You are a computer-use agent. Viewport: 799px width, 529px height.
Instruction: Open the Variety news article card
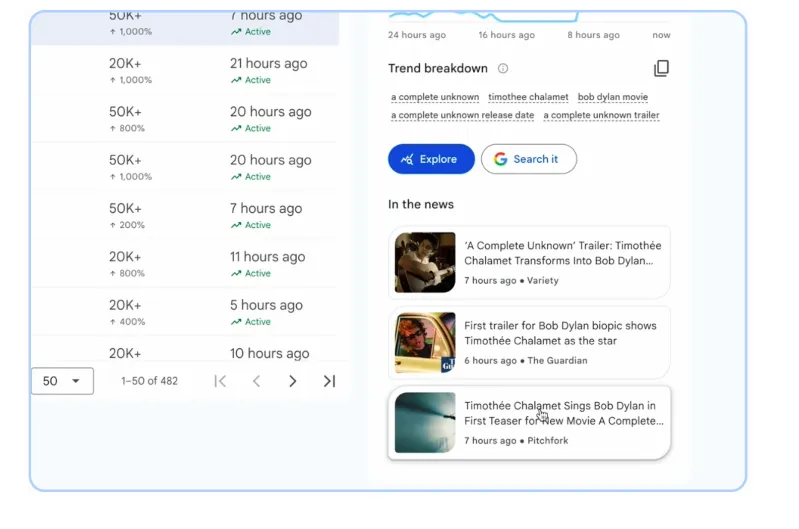tap(529, 262)
